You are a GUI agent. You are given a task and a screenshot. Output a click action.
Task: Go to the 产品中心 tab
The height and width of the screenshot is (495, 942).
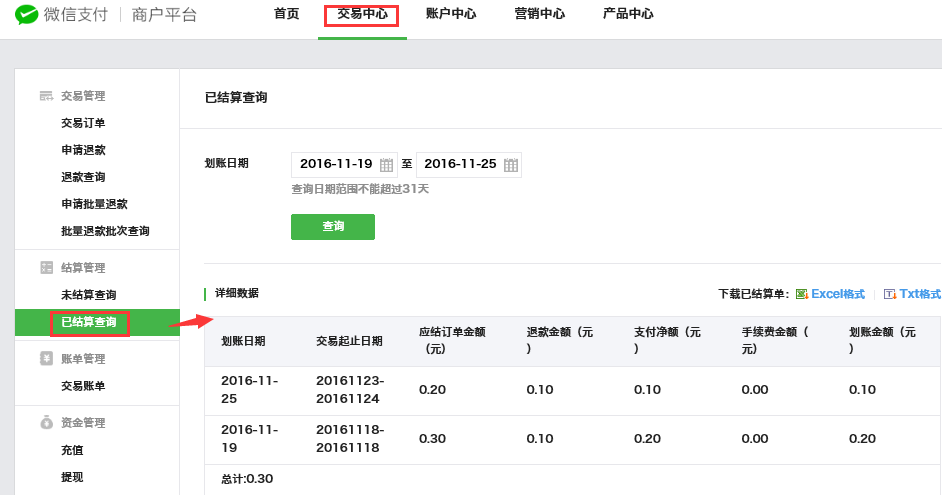pos(628,14)
